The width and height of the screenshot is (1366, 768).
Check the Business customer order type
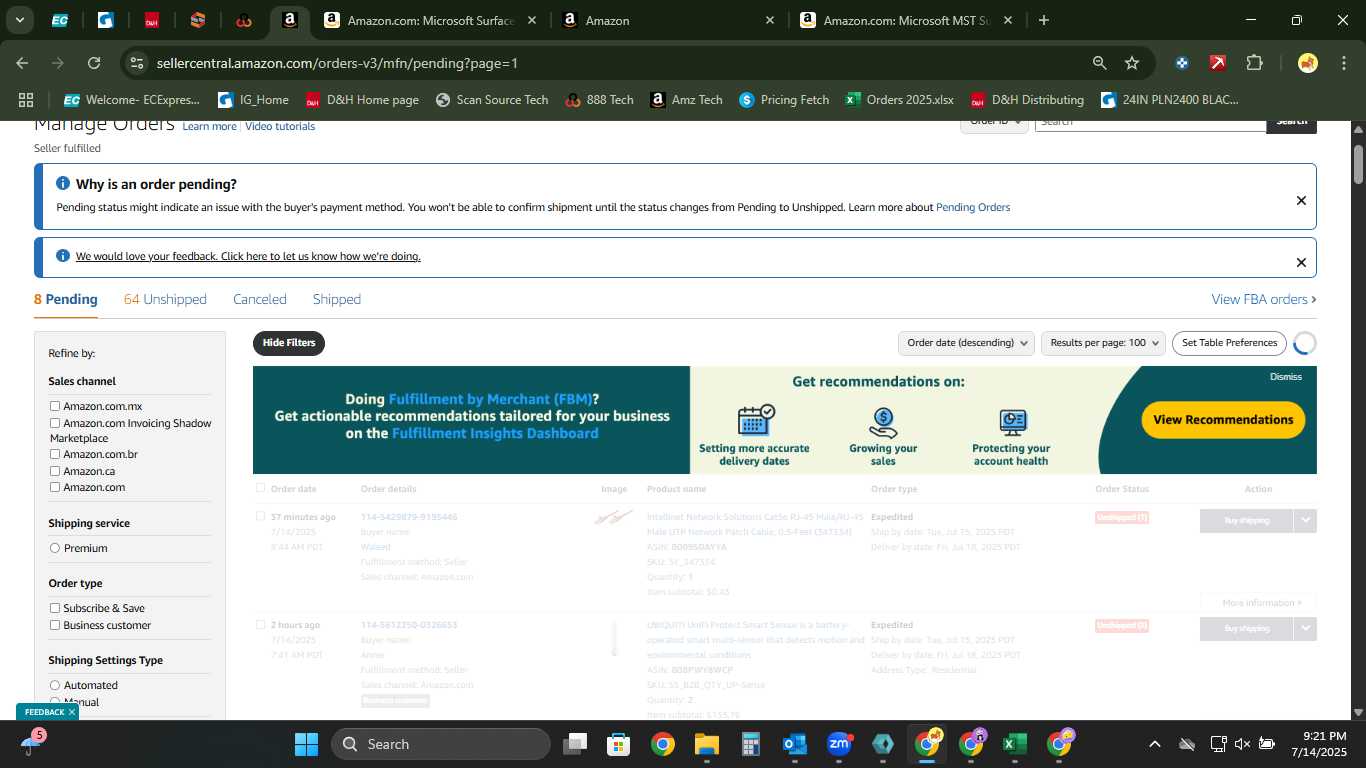pyautogui.click(x=55, y=625)
